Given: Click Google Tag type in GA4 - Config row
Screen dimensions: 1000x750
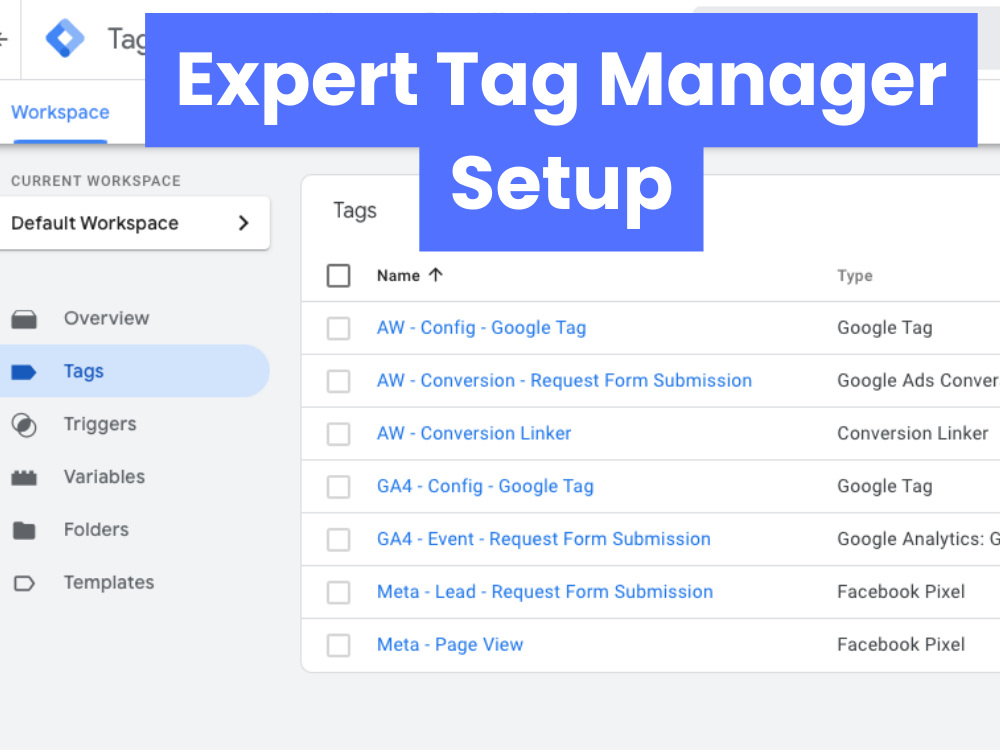Looking at the screenshot, I should 885,487.
